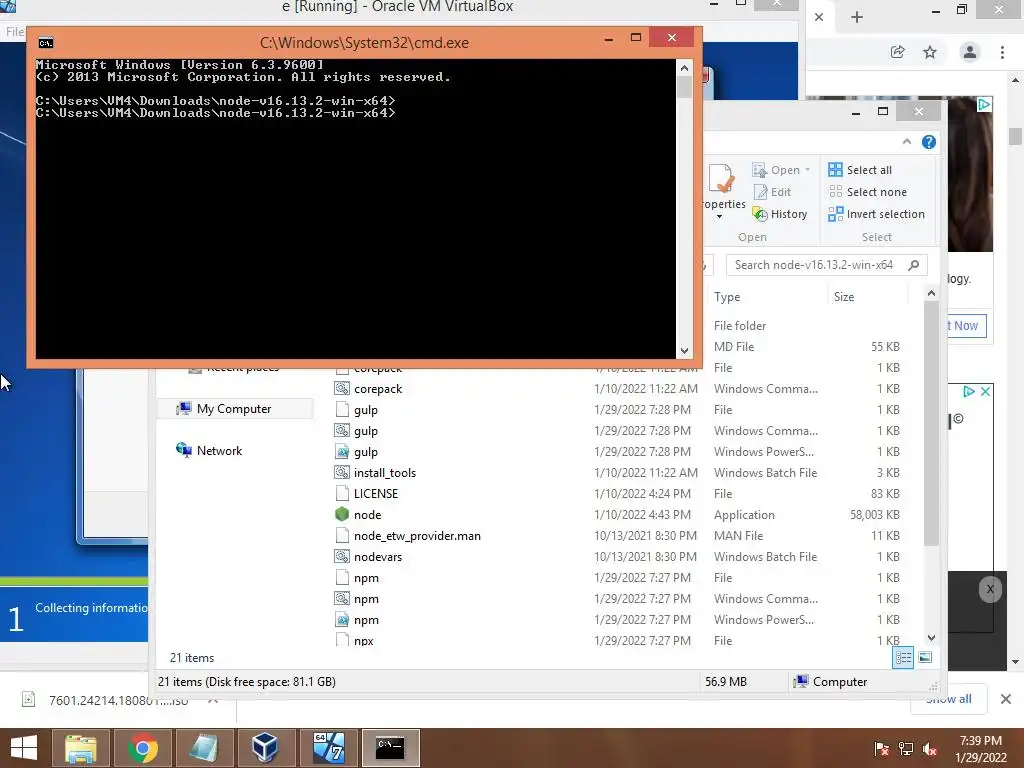Open the network tray icon
The width and height of the screenshot is (1024, 768).
pyautogui.click(x=906, y=749)
